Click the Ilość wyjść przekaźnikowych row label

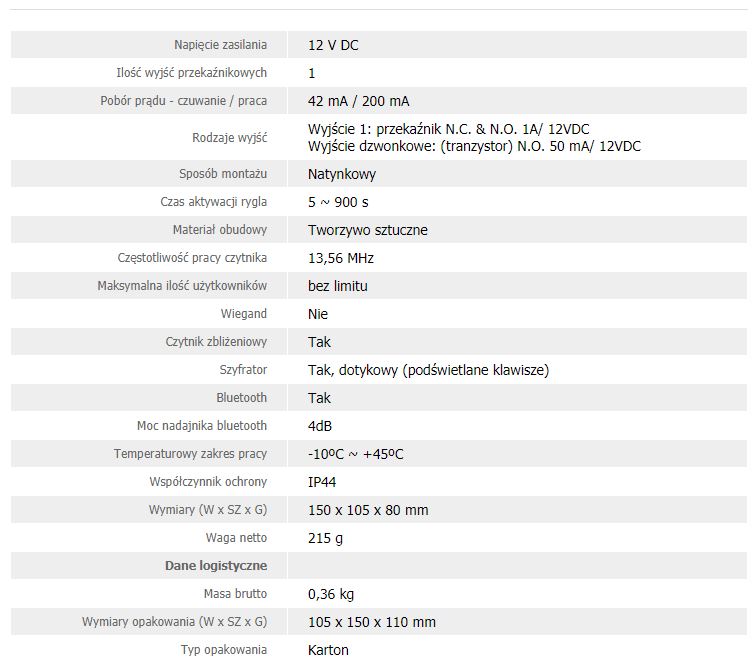click(x=191, y=73)
